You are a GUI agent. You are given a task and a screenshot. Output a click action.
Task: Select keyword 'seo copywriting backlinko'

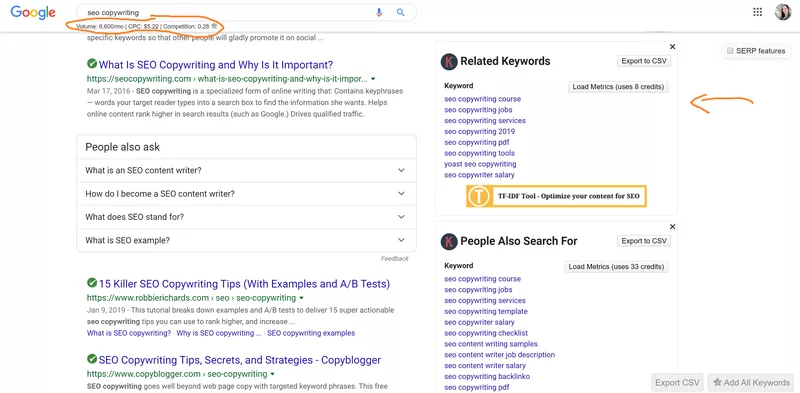[x=487, y=377]
